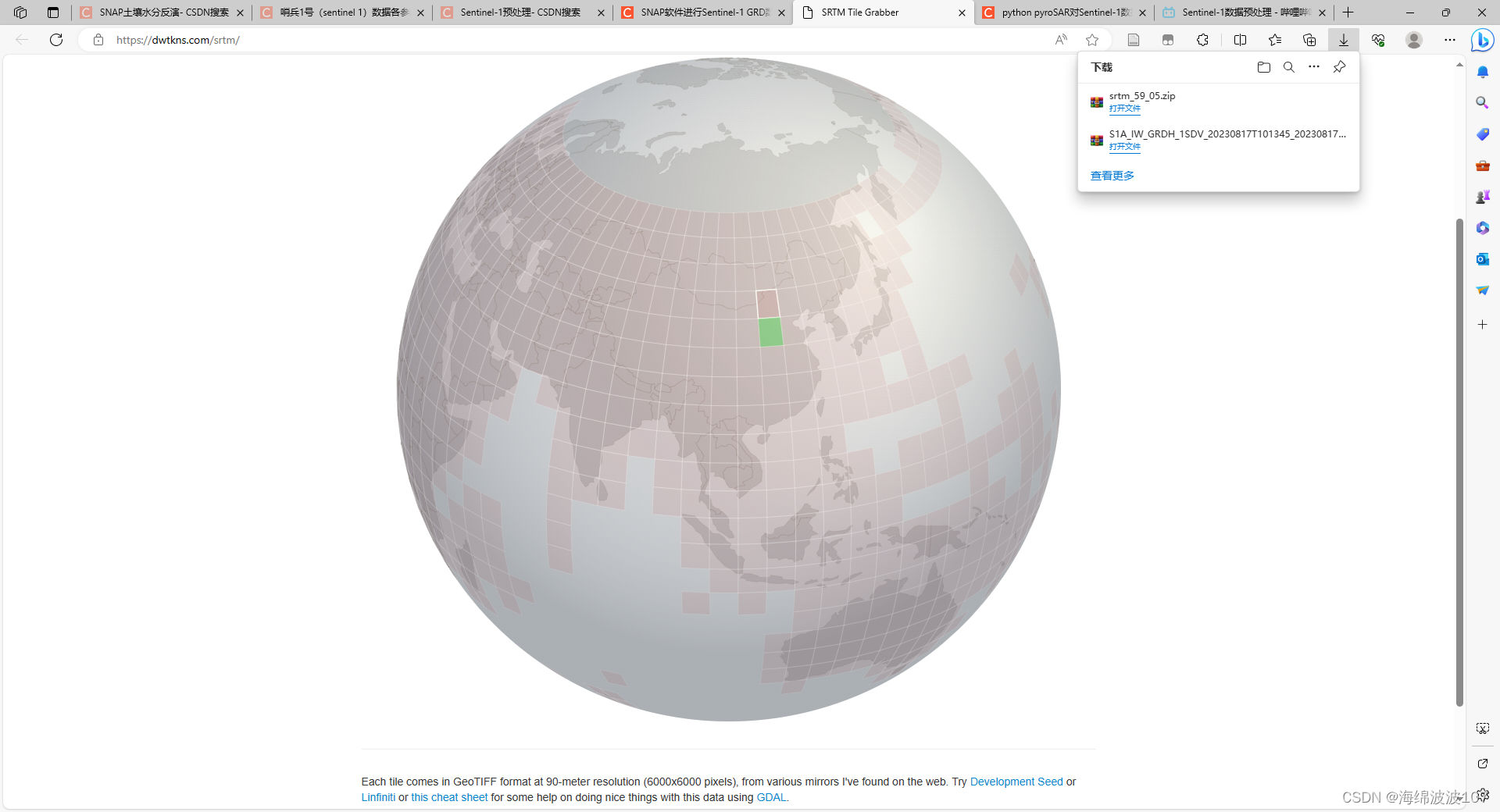
Task: Open browser essentials heart icon
Action: click(x=1378, y=40)
